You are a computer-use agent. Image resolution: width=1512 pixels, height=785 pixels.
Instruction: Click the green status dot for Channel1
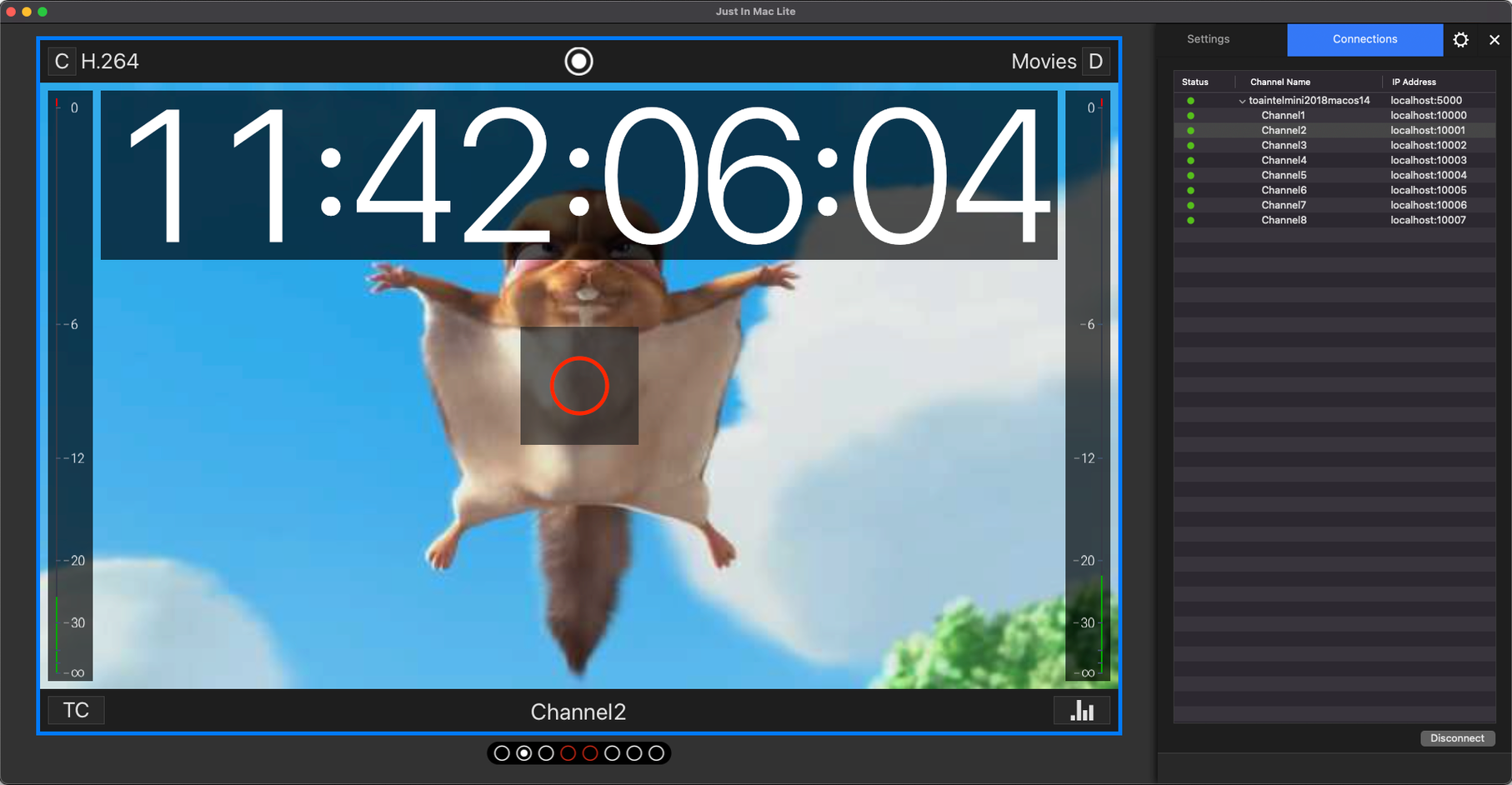(x=1190, y=116)
